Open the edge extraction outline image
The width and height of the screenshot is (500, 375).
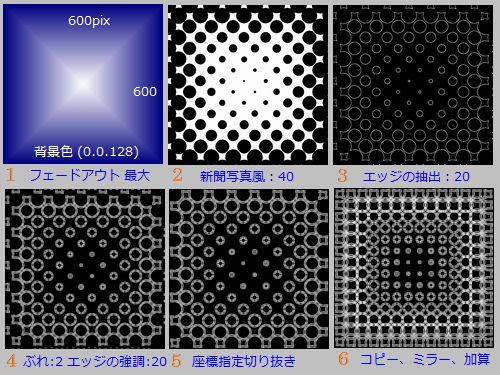(413, 85)
